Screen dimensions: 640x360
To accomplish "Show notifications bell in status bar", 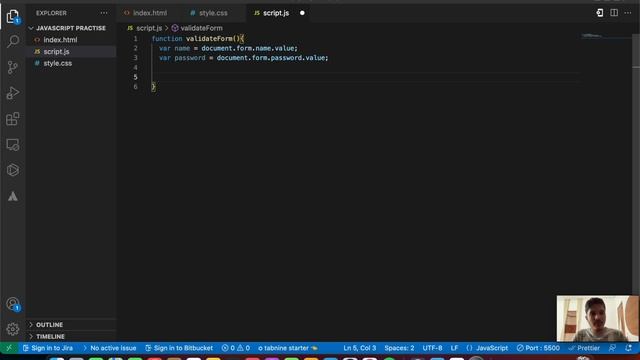I will coord(628,348).
